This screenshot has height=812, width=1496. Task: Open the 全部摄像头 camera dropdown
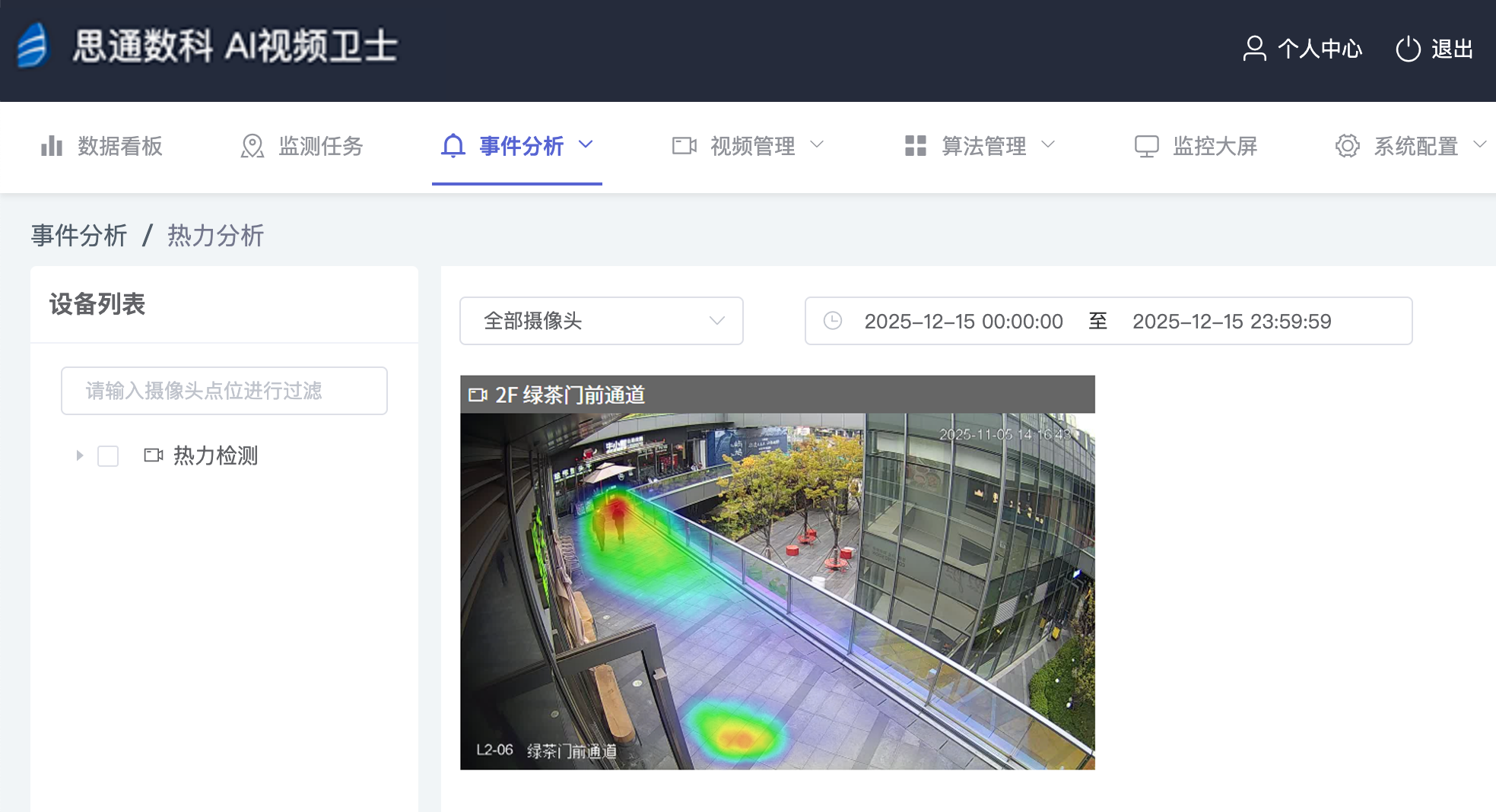tap(602, 321)
